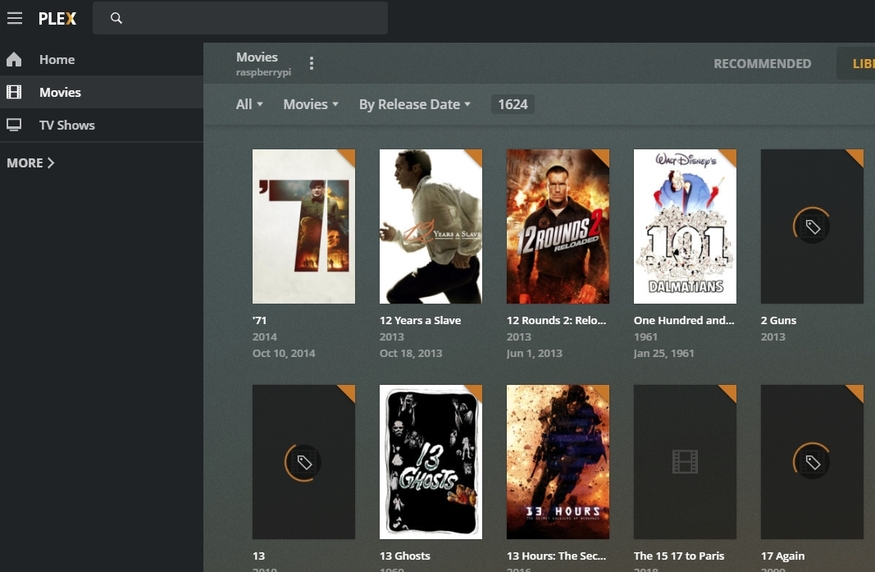Click the '71 title link
This screenshot has height=572, width=875.
pyautogui.click(x=259, y=320)
